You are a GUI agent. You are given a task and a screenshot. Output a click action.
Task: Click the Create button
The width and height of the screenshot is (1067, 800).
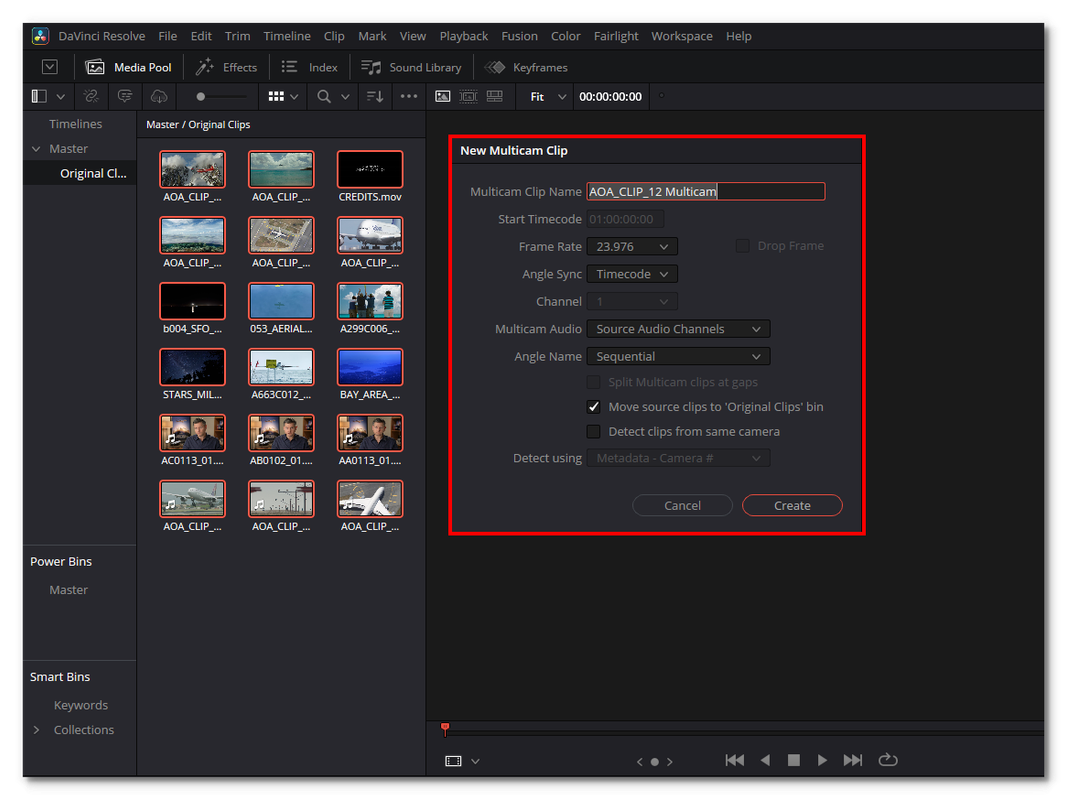click(792, 505)
